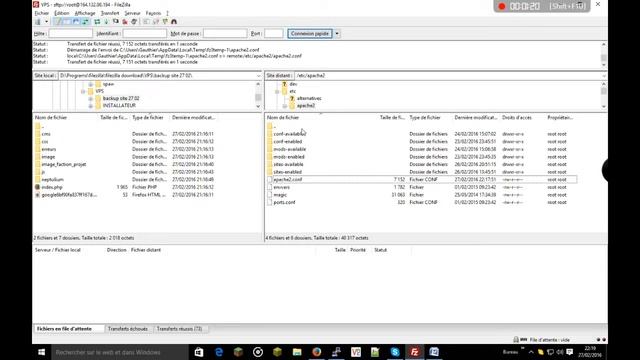Open the Transfert menu
The image size is (640, 360).
point(110,13)
